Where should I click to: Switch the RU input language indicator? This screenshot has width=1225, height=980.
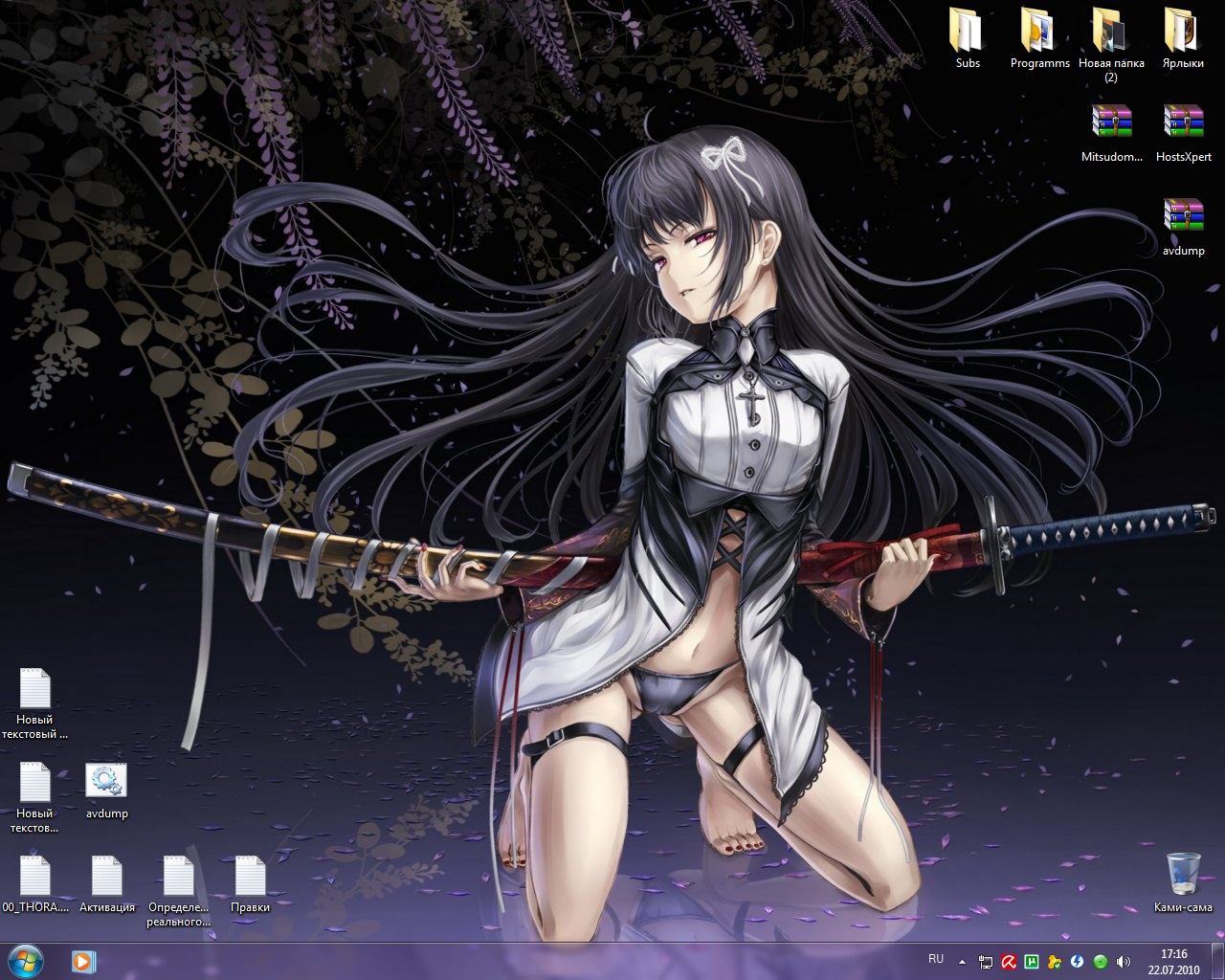[x=936, y=959]
